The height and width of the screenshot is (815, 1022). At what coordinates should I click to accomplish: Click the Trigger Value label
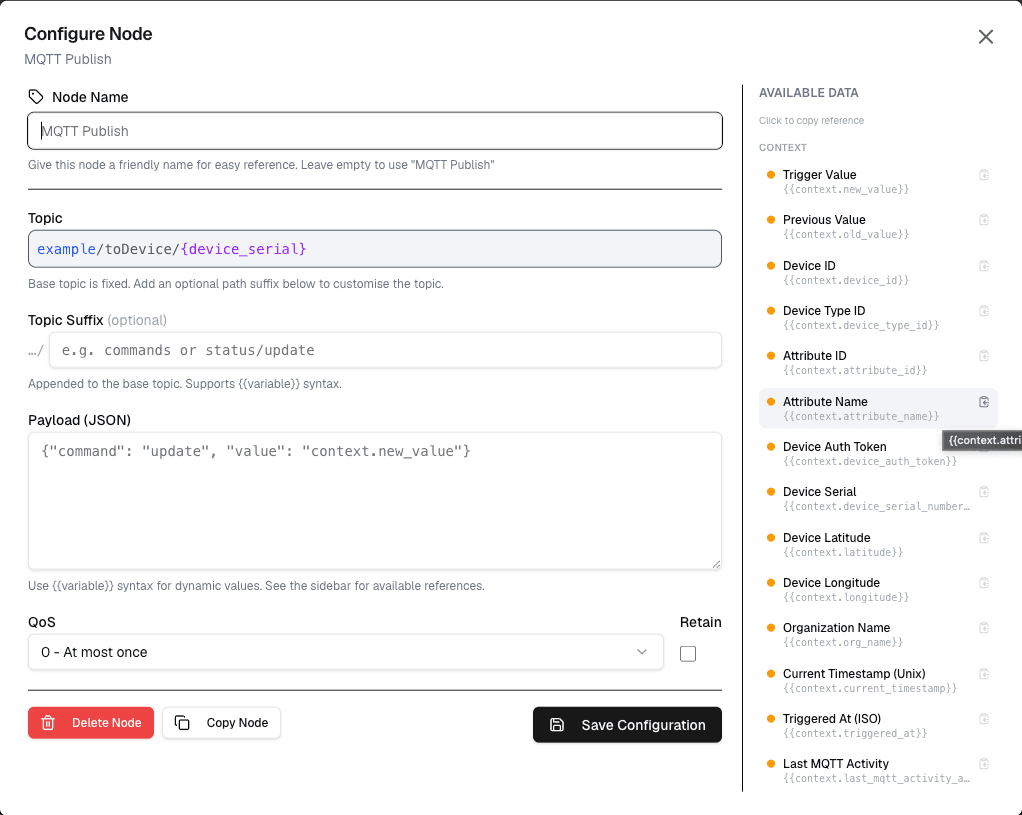coord(819,175)
